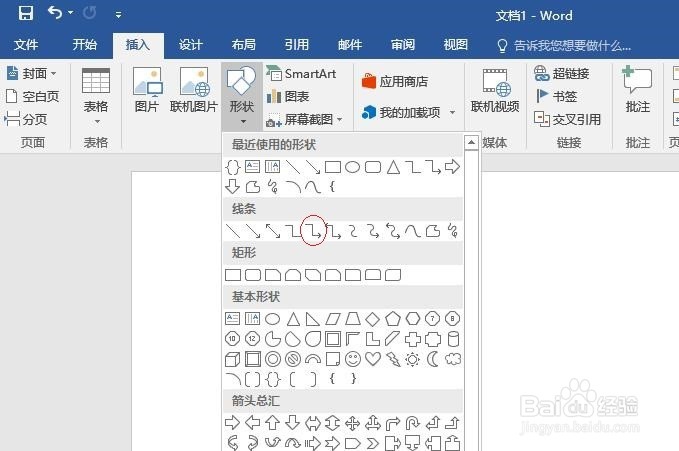Image resolution: width=679 pixels, height=451 pixels.
Task: Select the double-arrow line under 线条
Action: (273, 231)
